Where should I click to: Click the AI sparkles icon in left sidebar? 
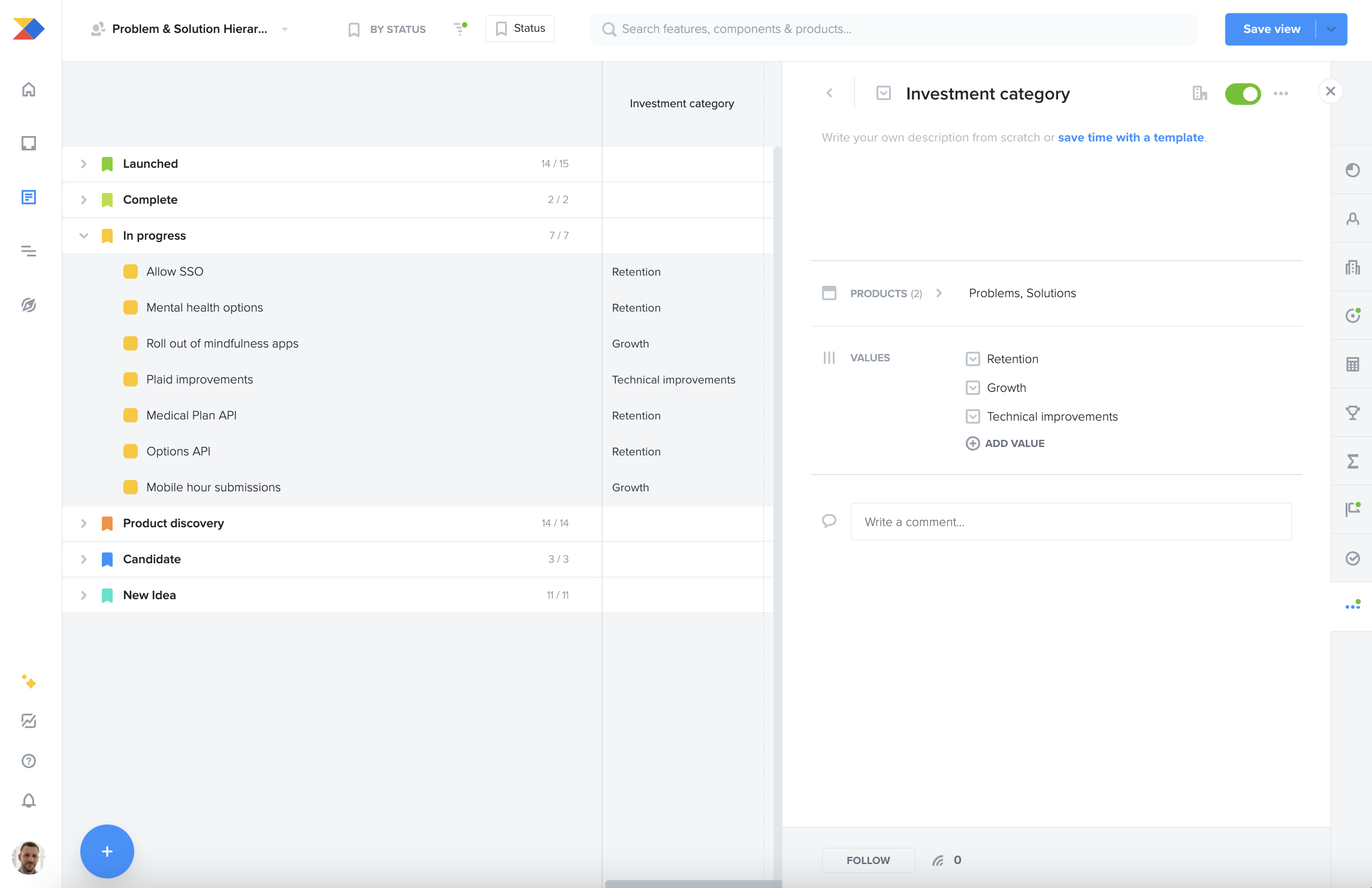[x=29, y=682]
